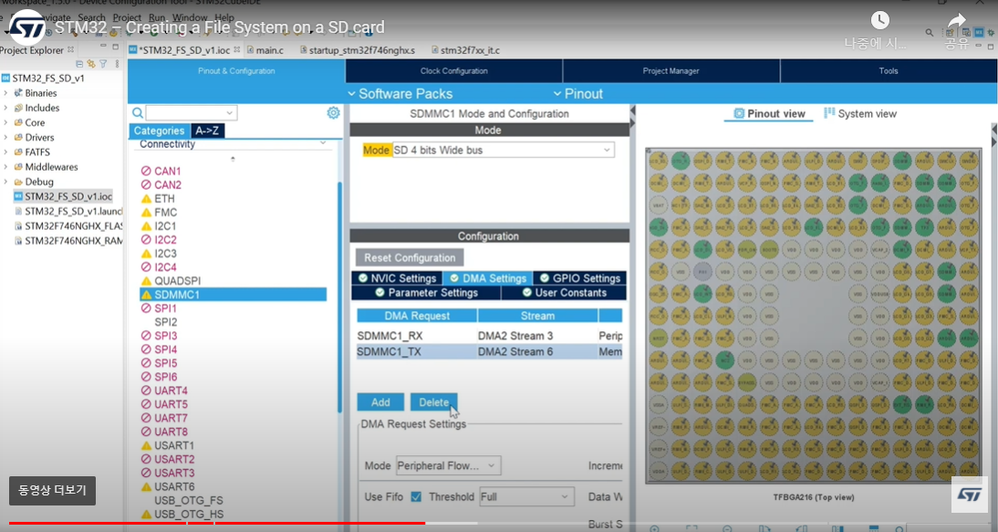The width and height of the screenshot is (998, 532).
Task: Expand the Debug folder node
Action: (6, 181)
